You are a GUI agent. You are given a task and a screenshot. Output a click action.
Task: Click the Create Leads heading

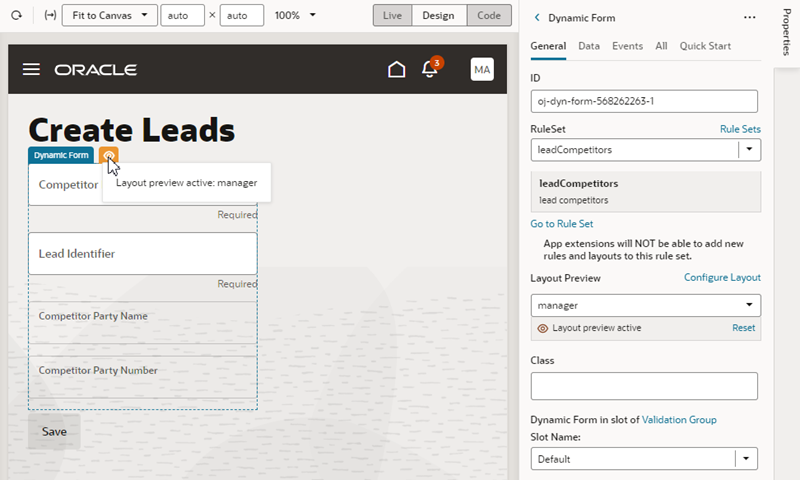click(x=132, y=130)
